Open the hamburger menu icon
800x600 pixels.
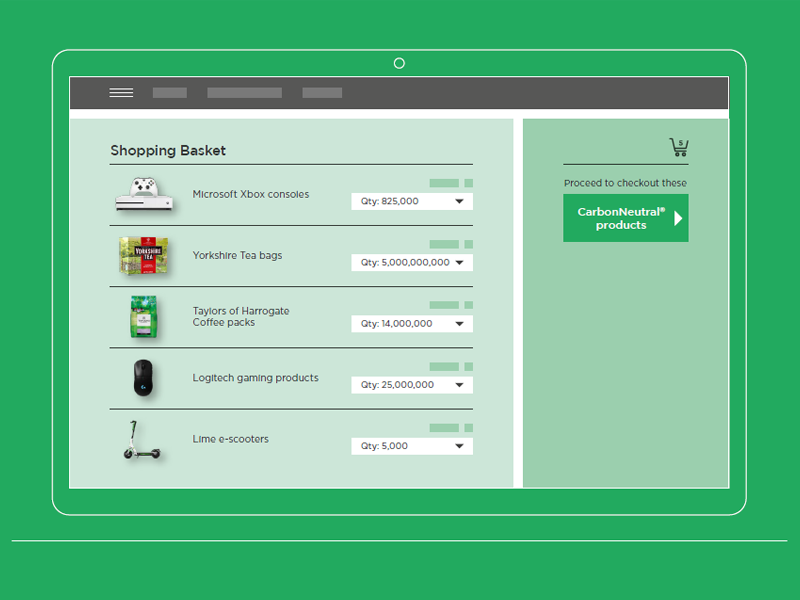point(121,93)
